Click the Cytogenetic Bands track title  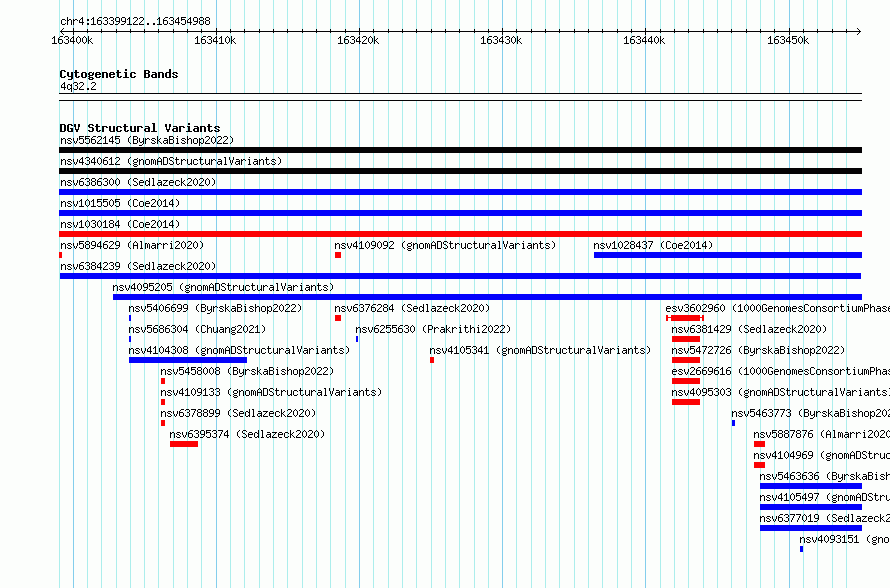click(119, 74)
